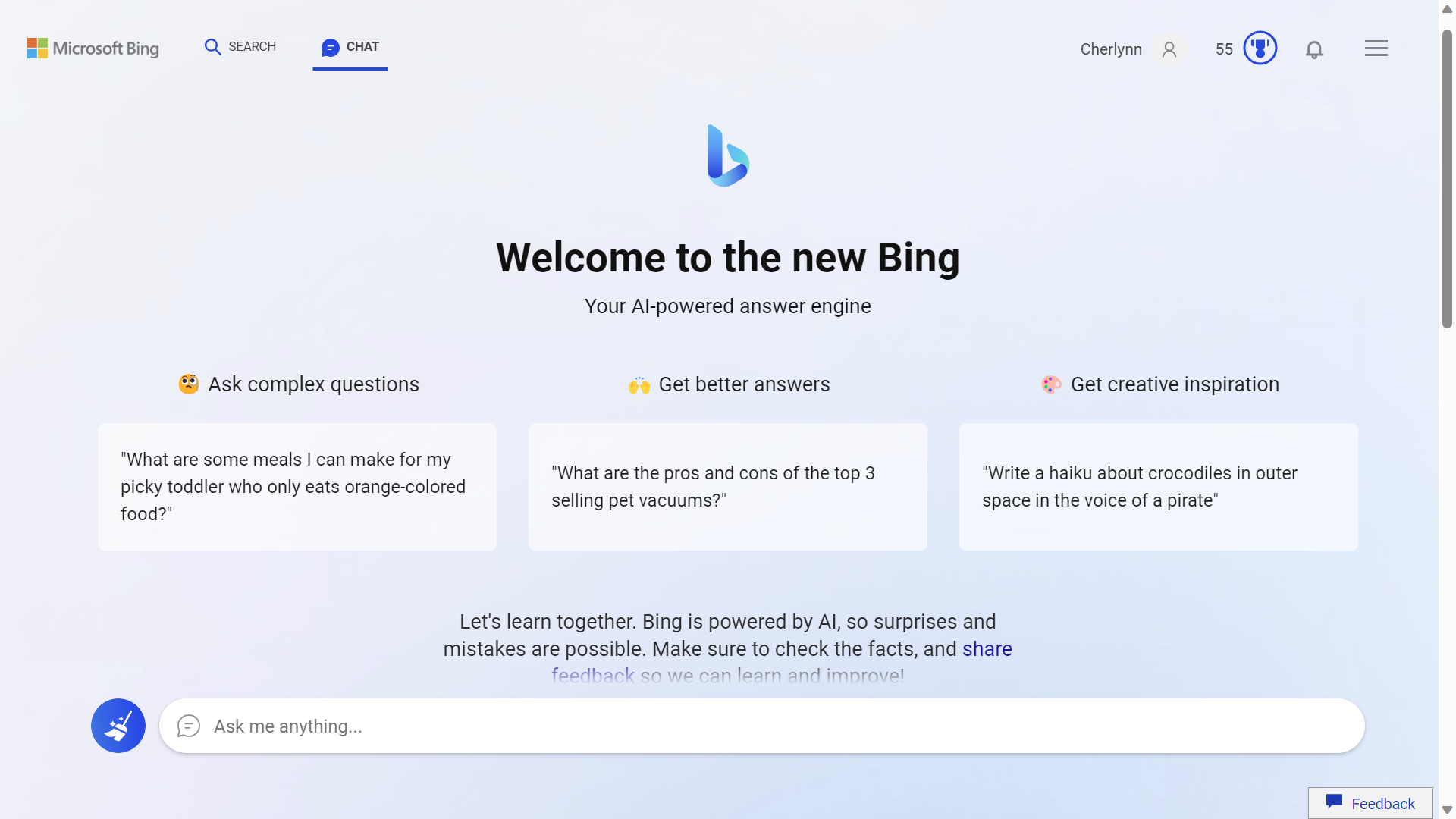Click the pirate haiku creative card
Screen dimensions: 1456x819
pos(1158,486)
